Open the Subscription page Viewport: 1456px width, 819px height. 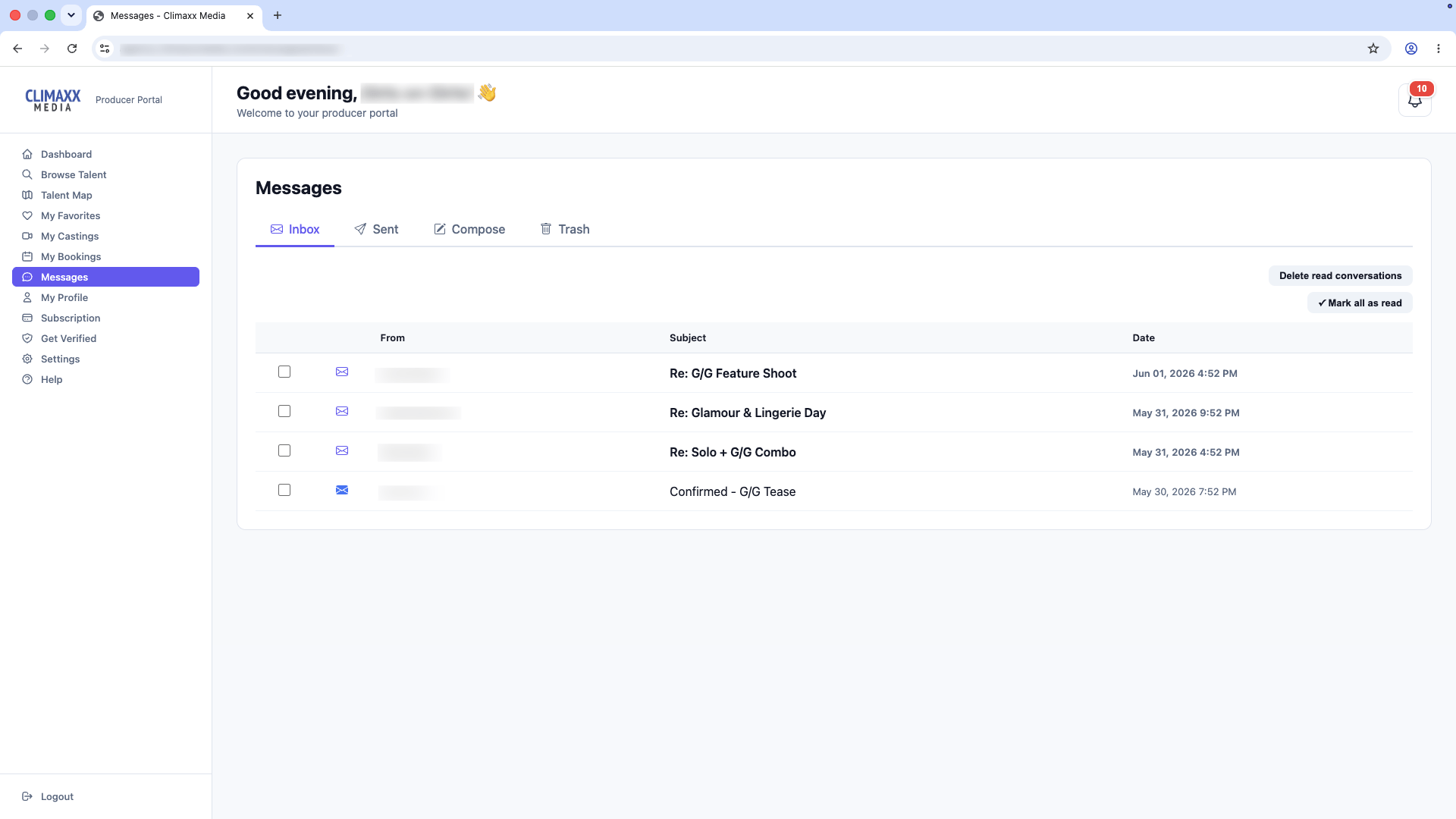click(105, 318)
